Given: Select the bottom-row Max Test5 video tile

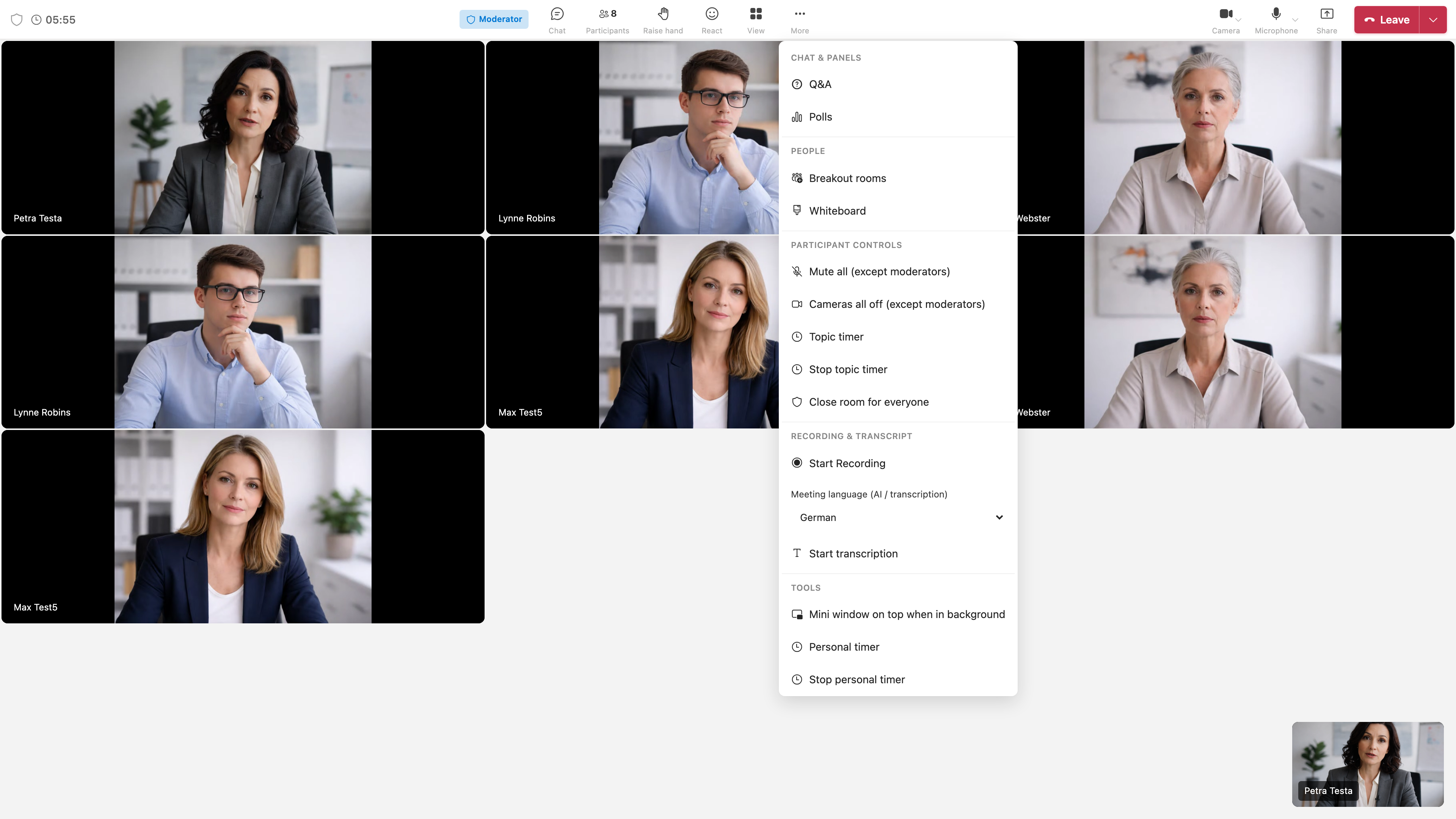Looking at the screenshot, I should pos(243,527).
